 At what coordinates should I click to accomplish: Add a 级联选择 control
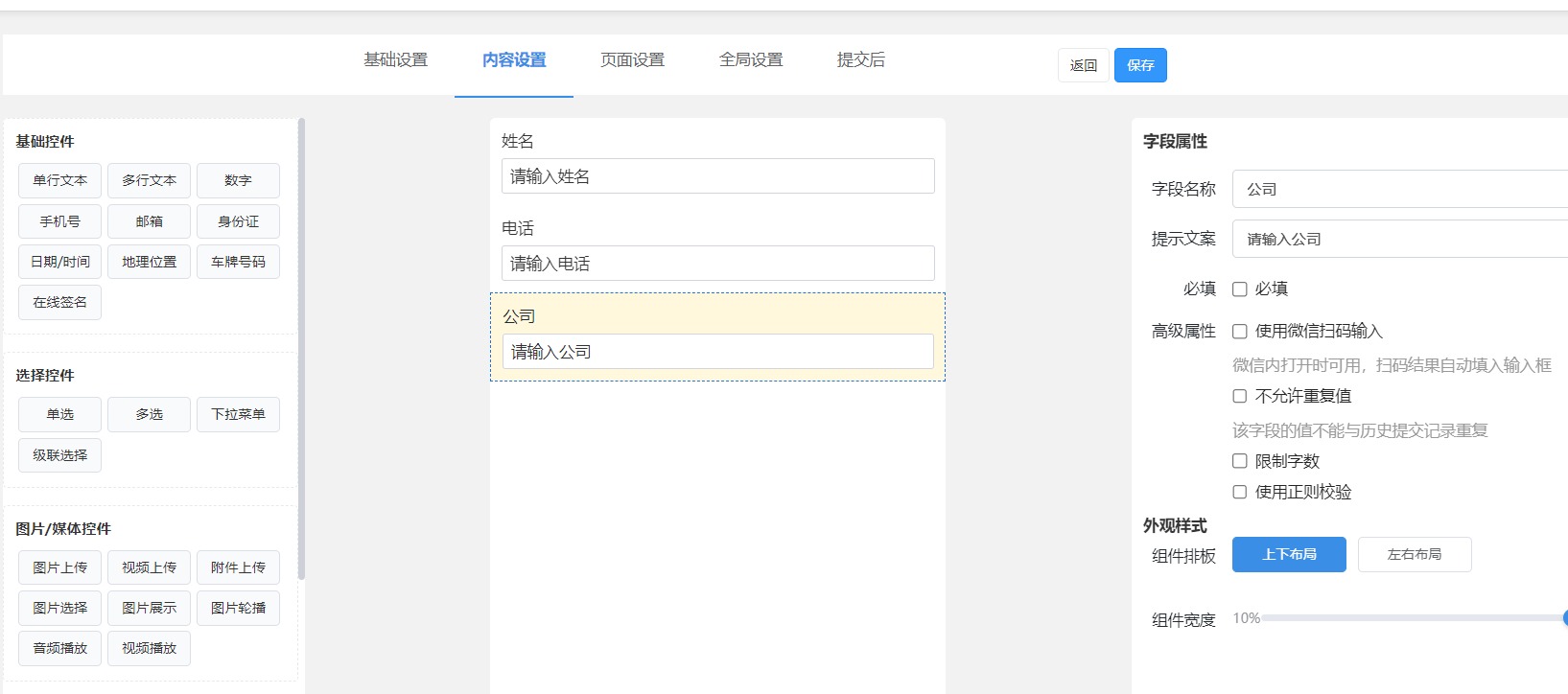59,455
